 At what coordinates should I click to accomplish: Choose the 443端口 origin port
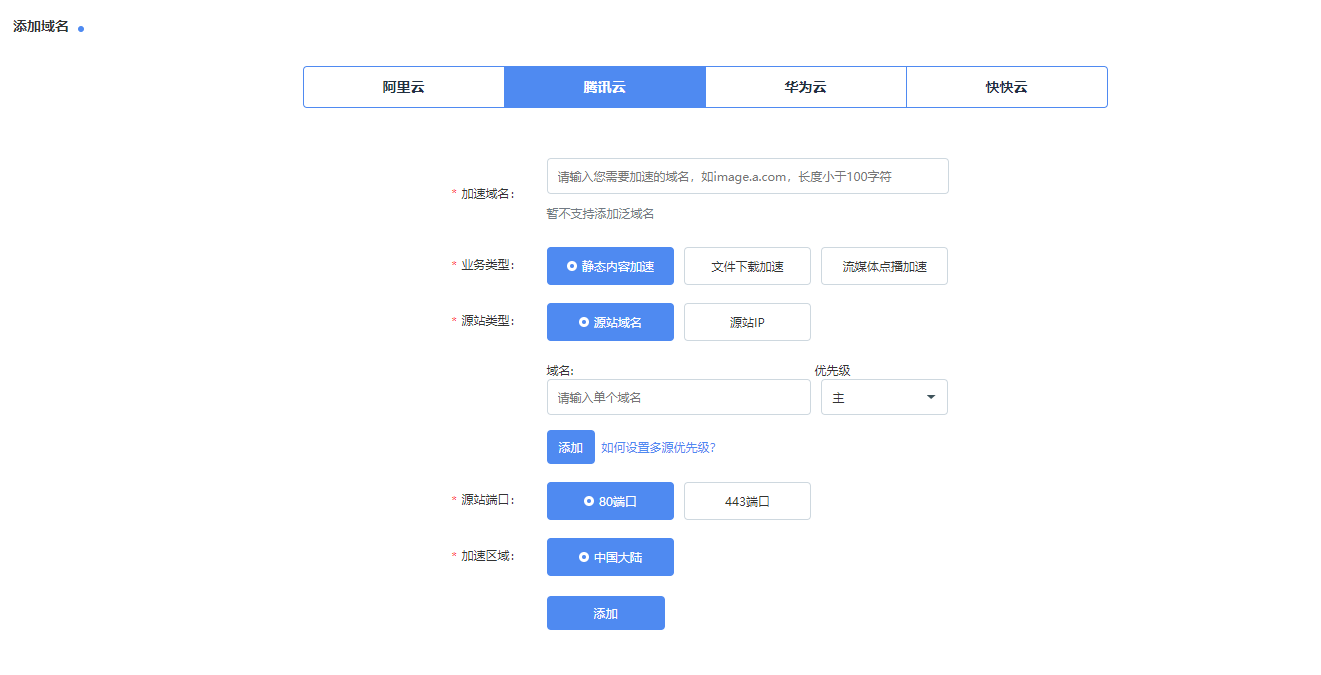pos(747,501)
